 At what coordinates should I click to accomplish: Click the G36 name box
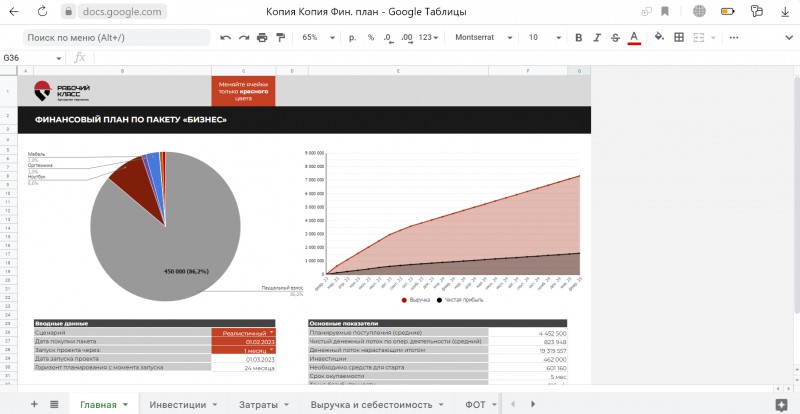point(28,58)
